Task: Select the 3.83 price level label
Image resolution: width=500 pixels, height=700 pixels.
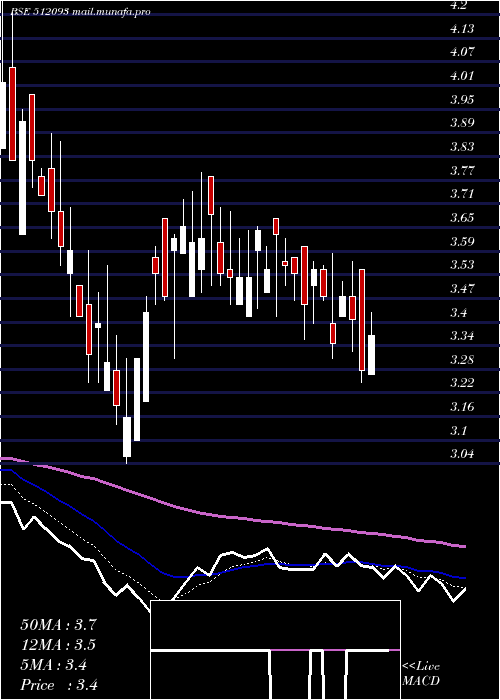Action: [462, 147]
